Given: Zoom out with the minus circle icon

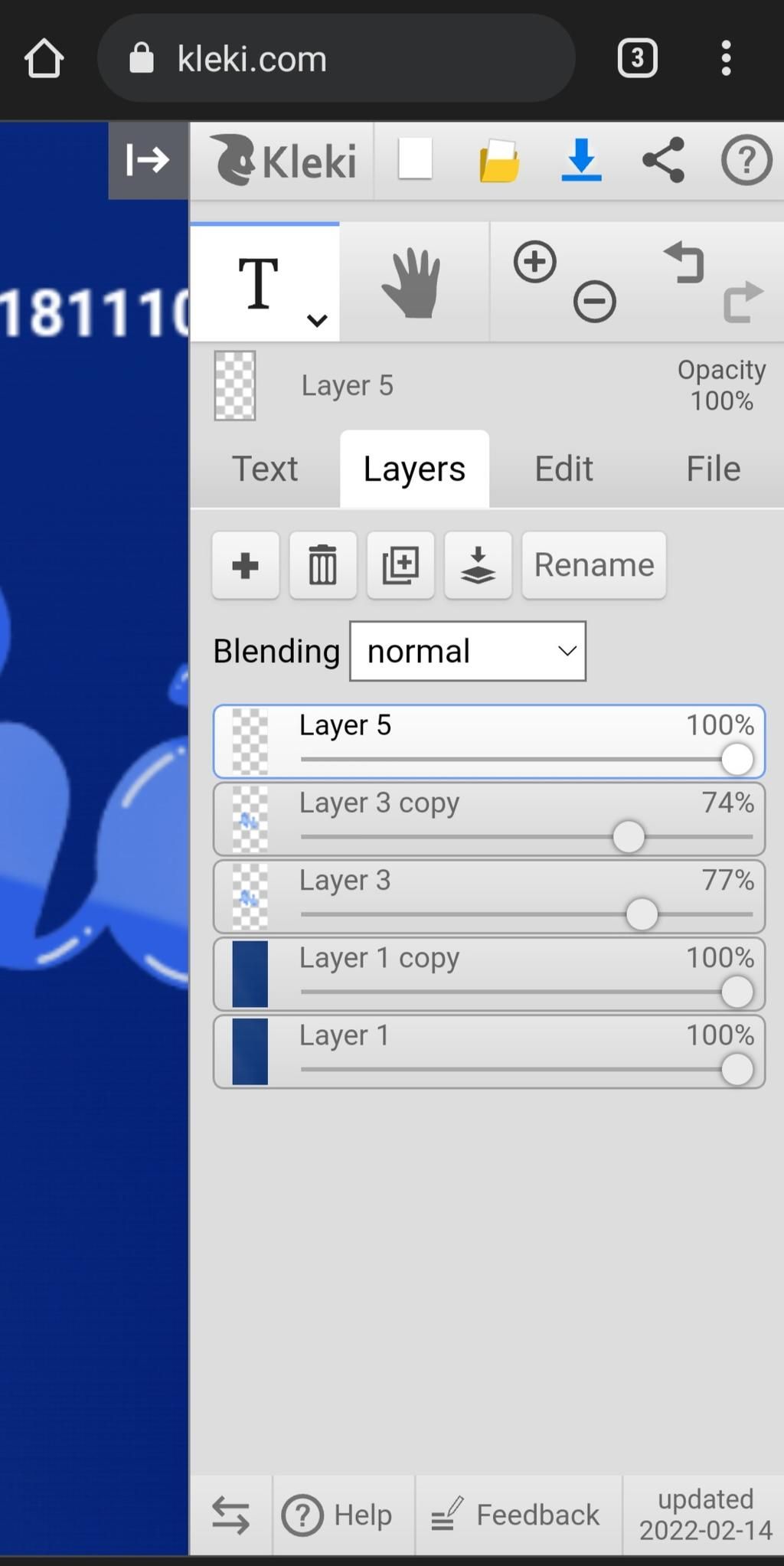Looking at the screenshot, I should click(x=595, y=301).
